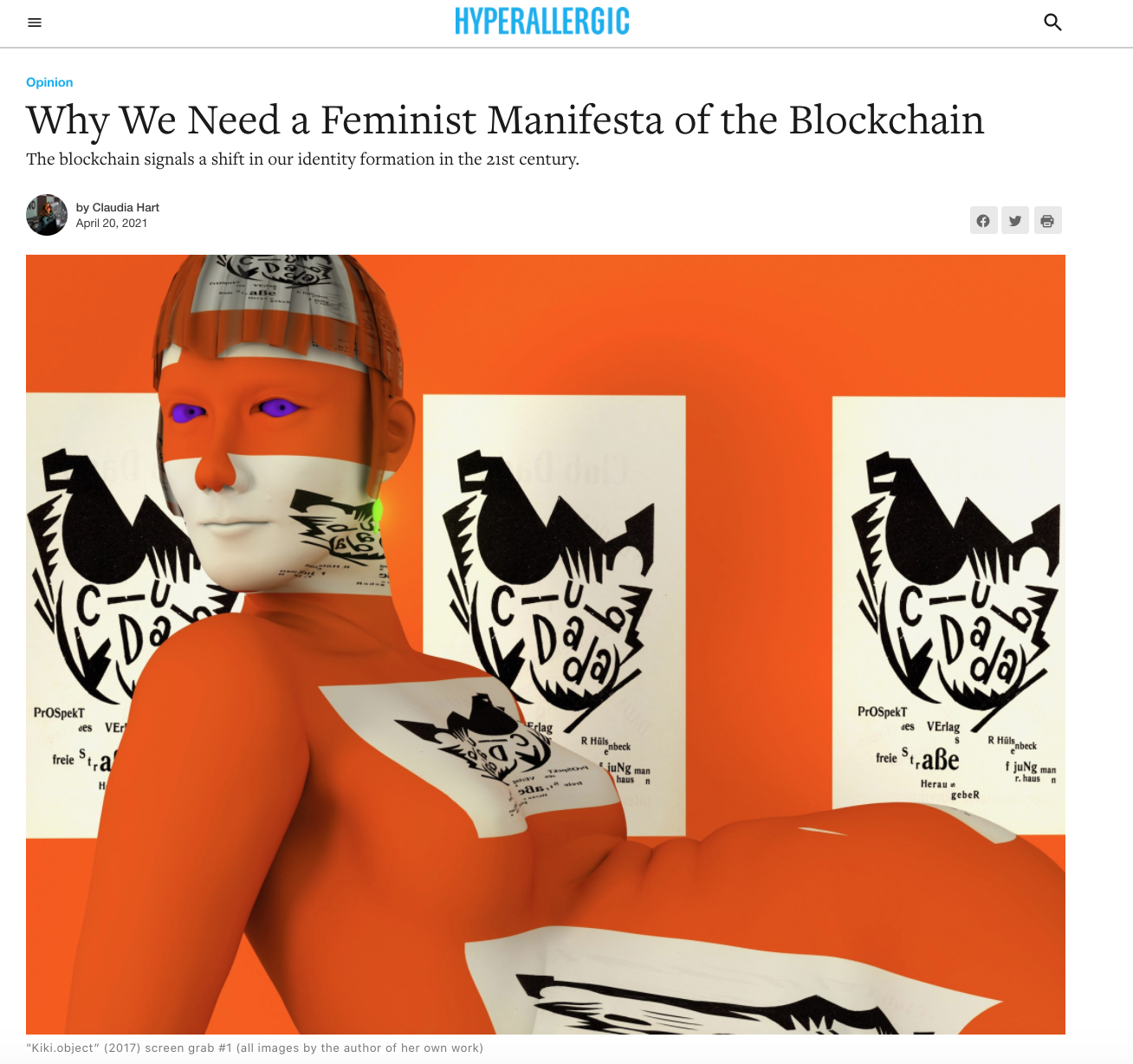Share article on Facebook
The image size is (1133, 1064).
(x=983, y=220)
